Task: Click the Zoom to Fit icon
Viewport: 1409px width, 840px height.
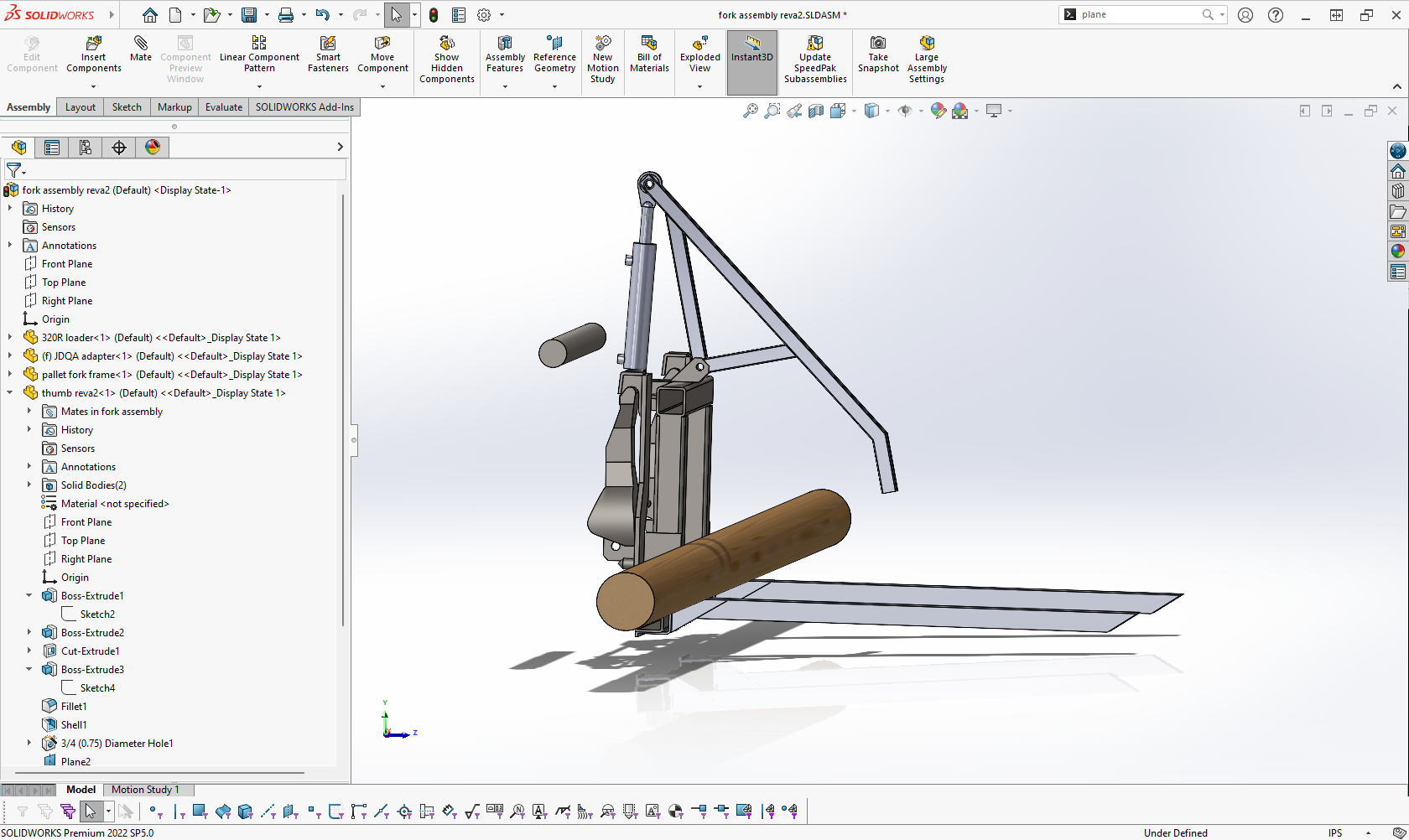Action: 751,111
